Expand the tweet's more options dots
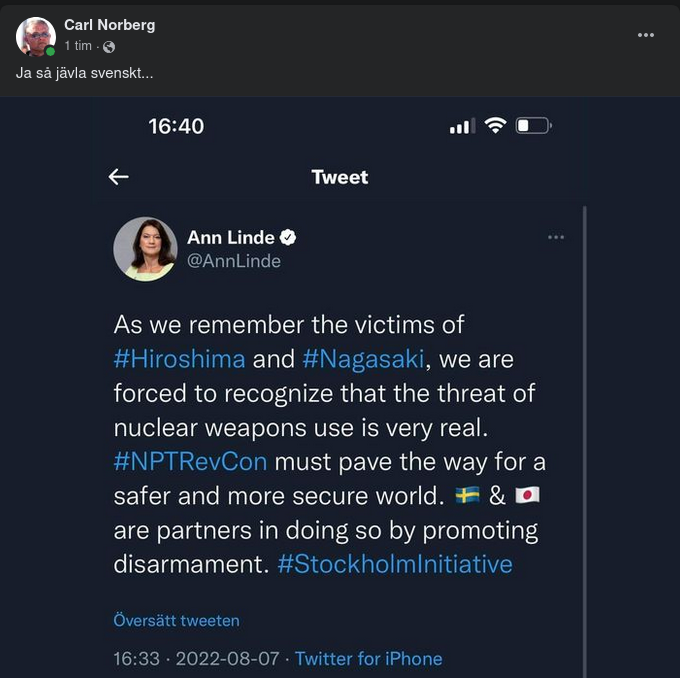This screenshot has width=680, height=678. tap(556, 238)
